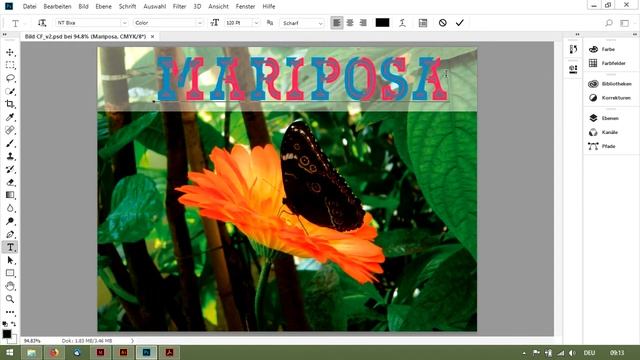Expand the tools panel double arrow

[5, 35]
